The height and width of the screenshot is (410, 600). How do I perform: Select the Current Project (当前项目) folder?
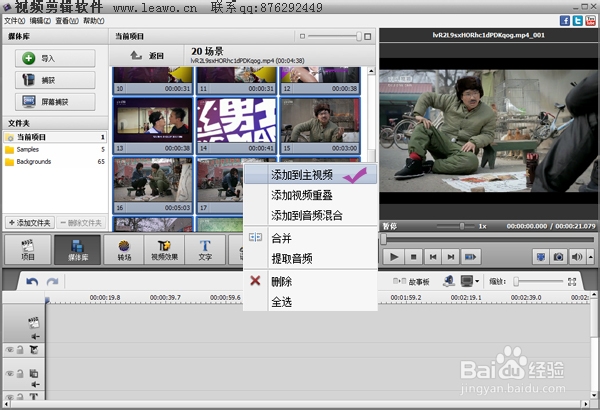[54, 137]
